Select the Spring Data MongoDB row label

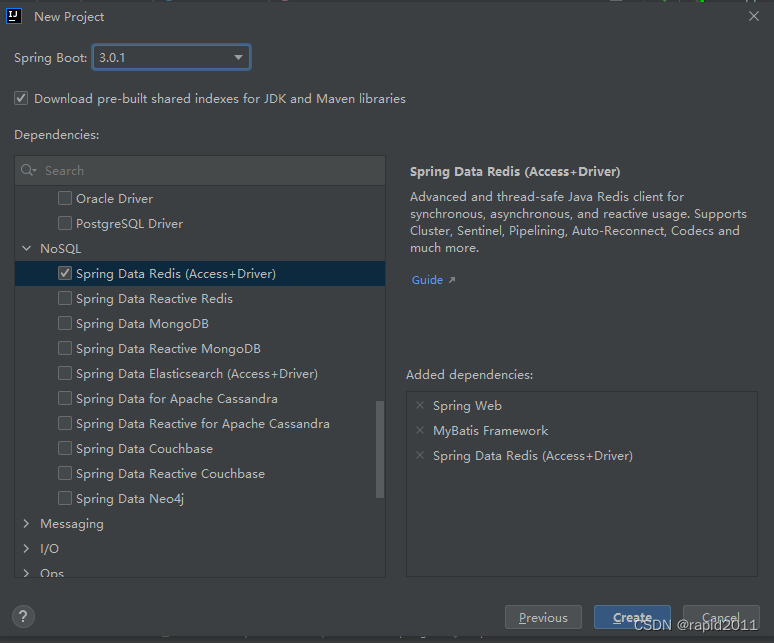tap(142, 324)
